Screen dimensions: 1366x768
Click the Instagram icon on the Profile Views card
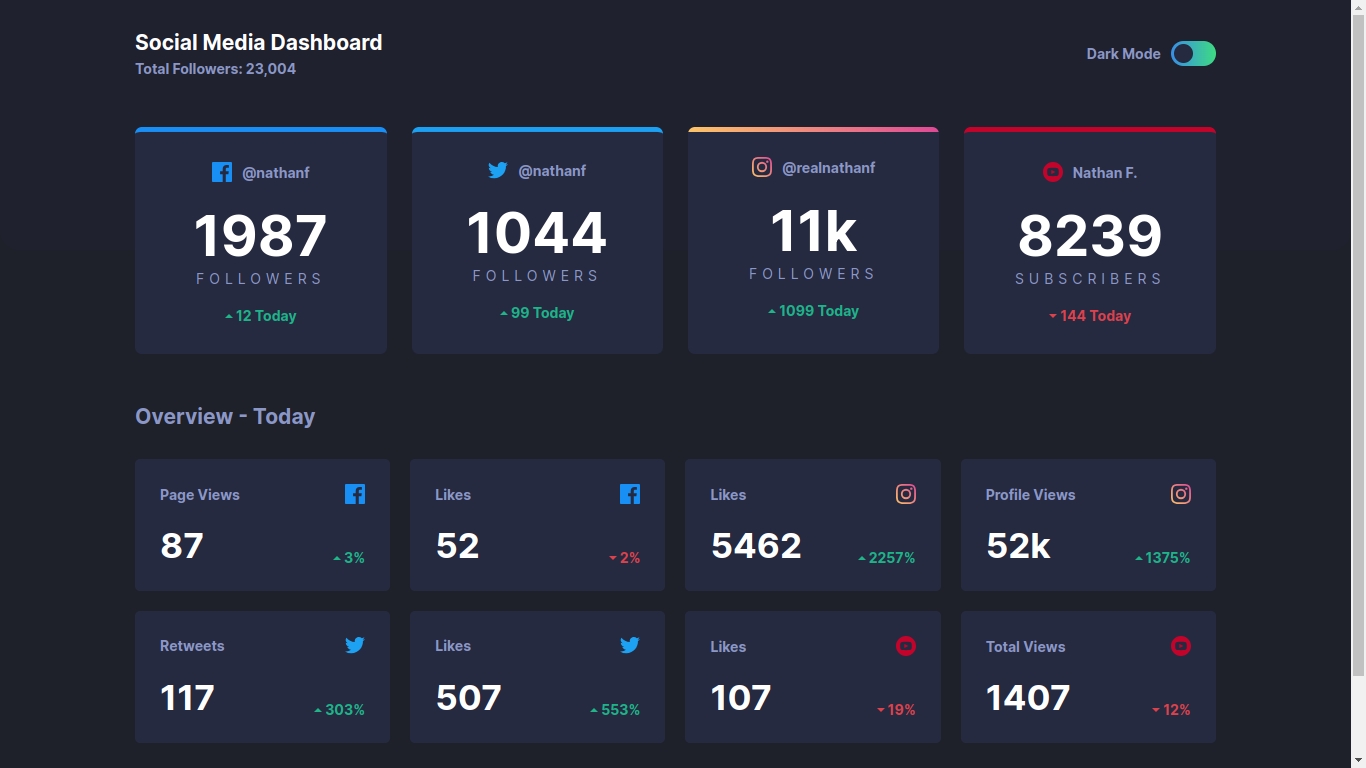(x=1180, y=493)
